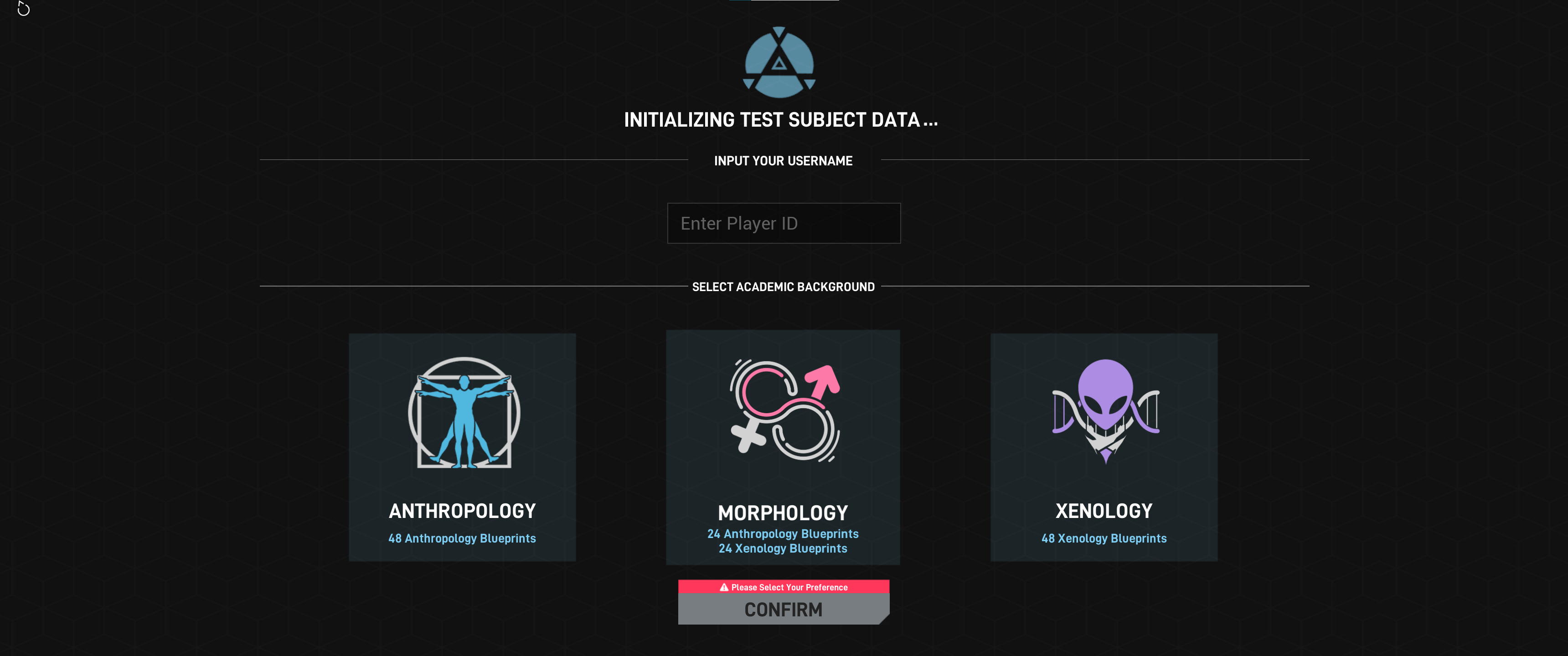Focus the Enter Player ID field
The image size is (1568, 656).
(x=784, y=223)
